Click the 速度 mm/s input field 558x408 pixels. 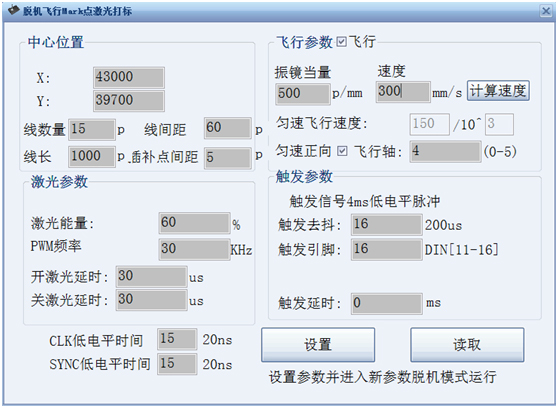click(403, 91)
